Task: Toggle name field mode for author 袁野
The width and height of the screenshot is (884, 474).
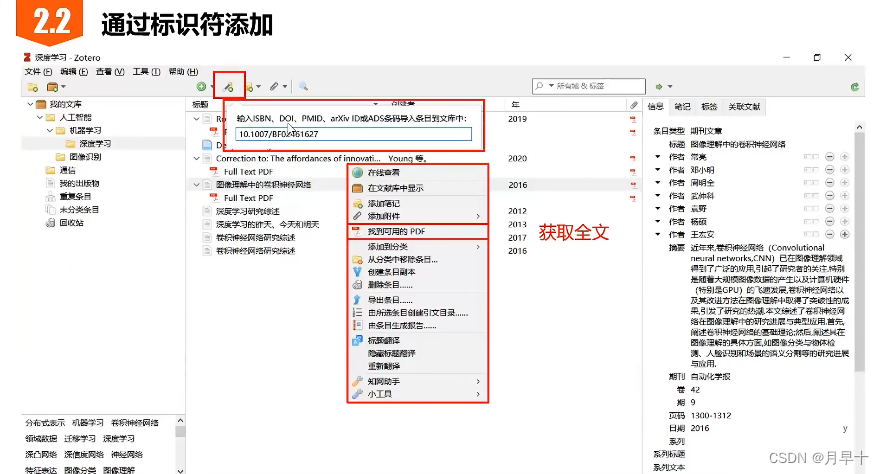Action: click(x=811, y=209)
